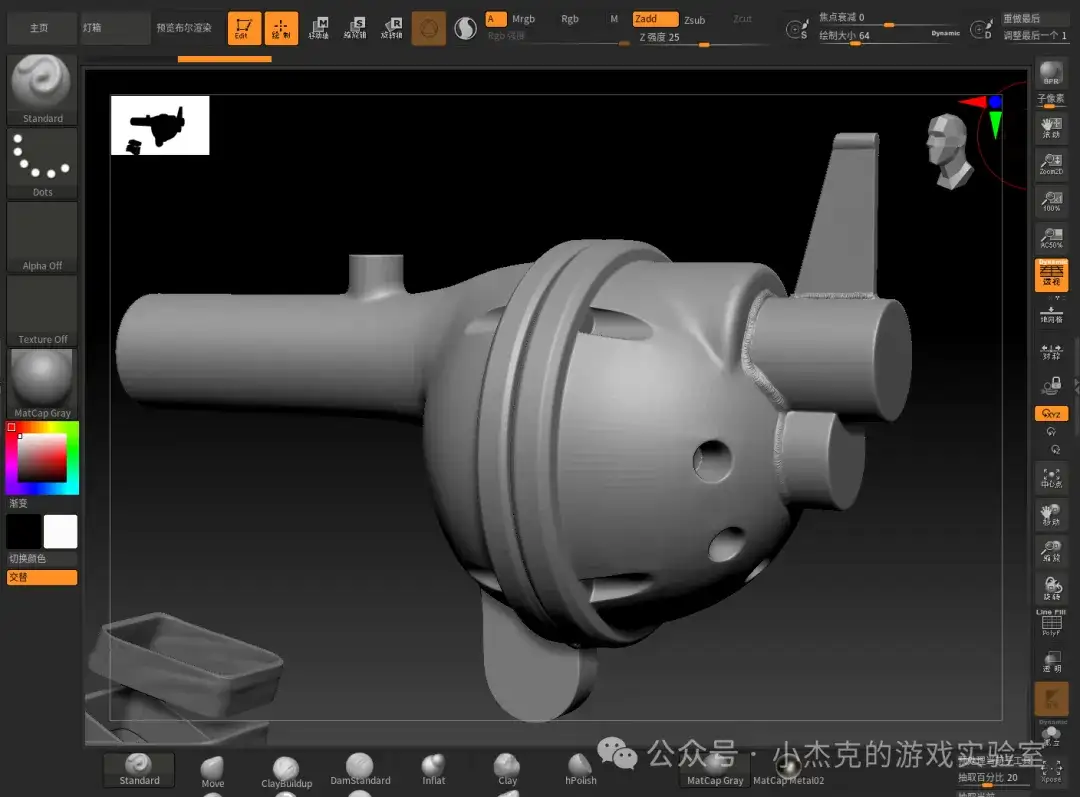
Task: Click the Xpose button
Action: click(1051, 769)
